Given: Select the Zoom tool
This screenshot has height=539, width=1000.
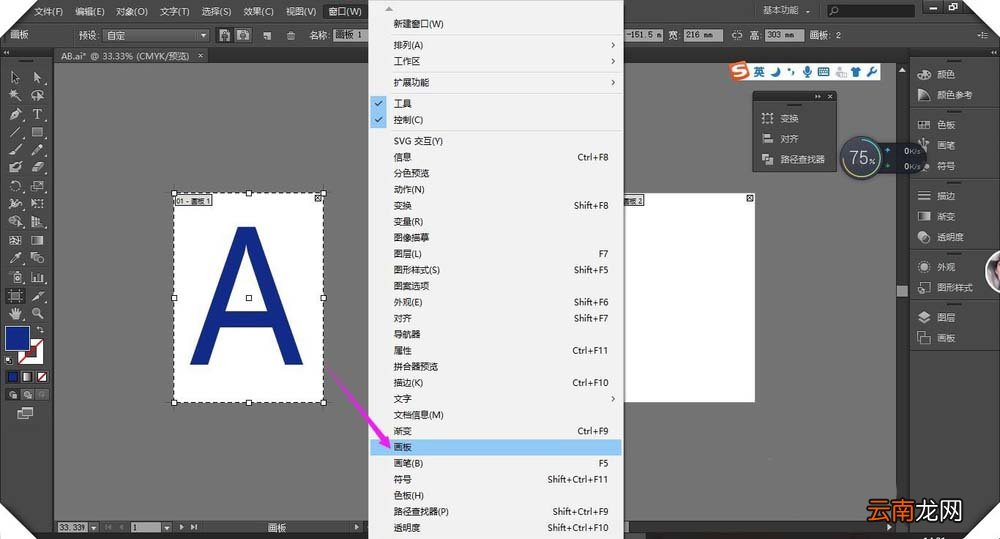Looking at the screenshot, I should click(38, 313).
